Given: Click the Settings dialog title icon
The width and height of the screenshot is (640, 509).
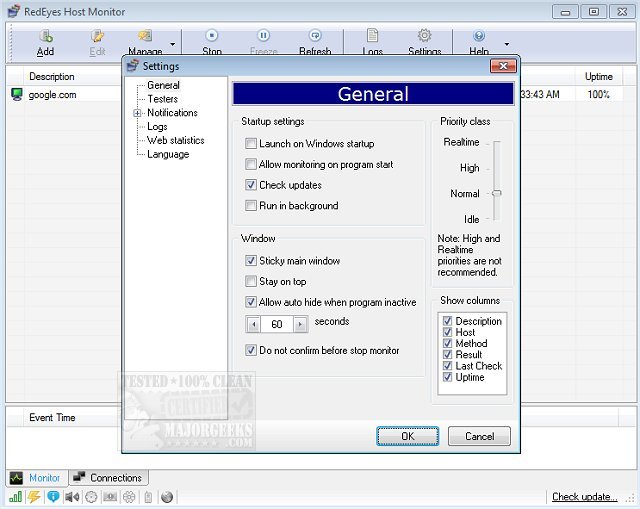Looking at the screenshot, I should tap(133, 66).
